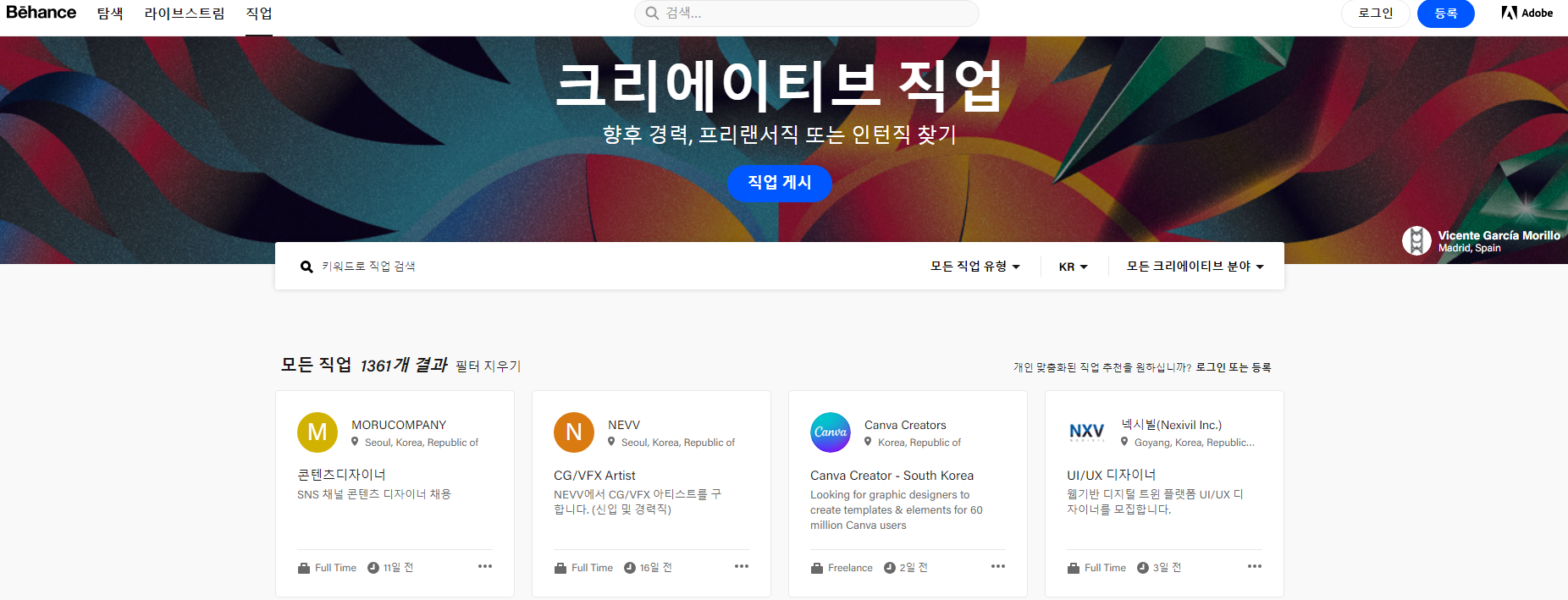Click the magnifier icon in top search bar

(652, 13)
